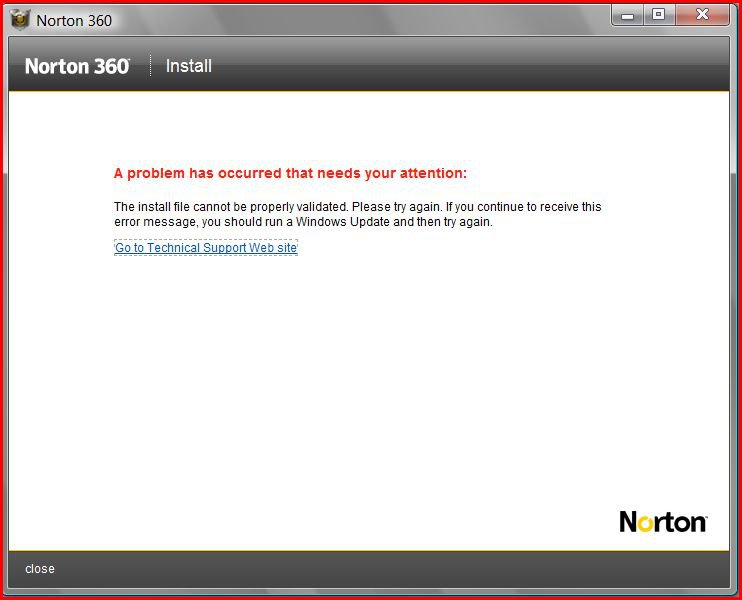
Task: Minimize the Norton 360 window
Action: pos(627,16)
